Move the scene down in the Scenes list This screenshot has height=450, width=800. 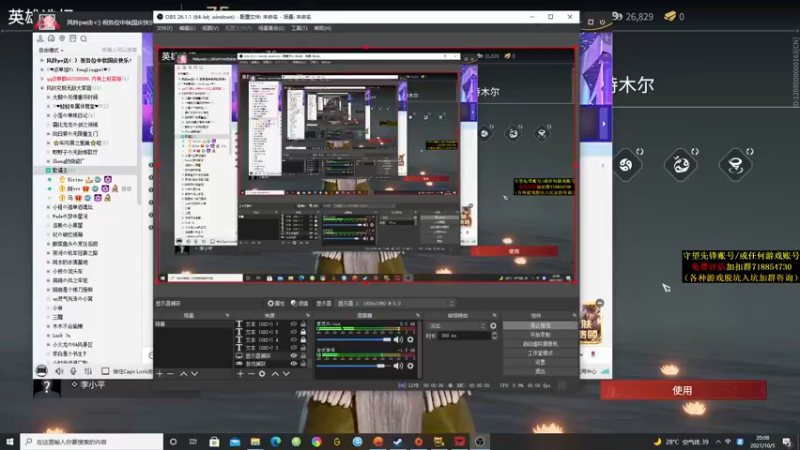click(194, 374)
